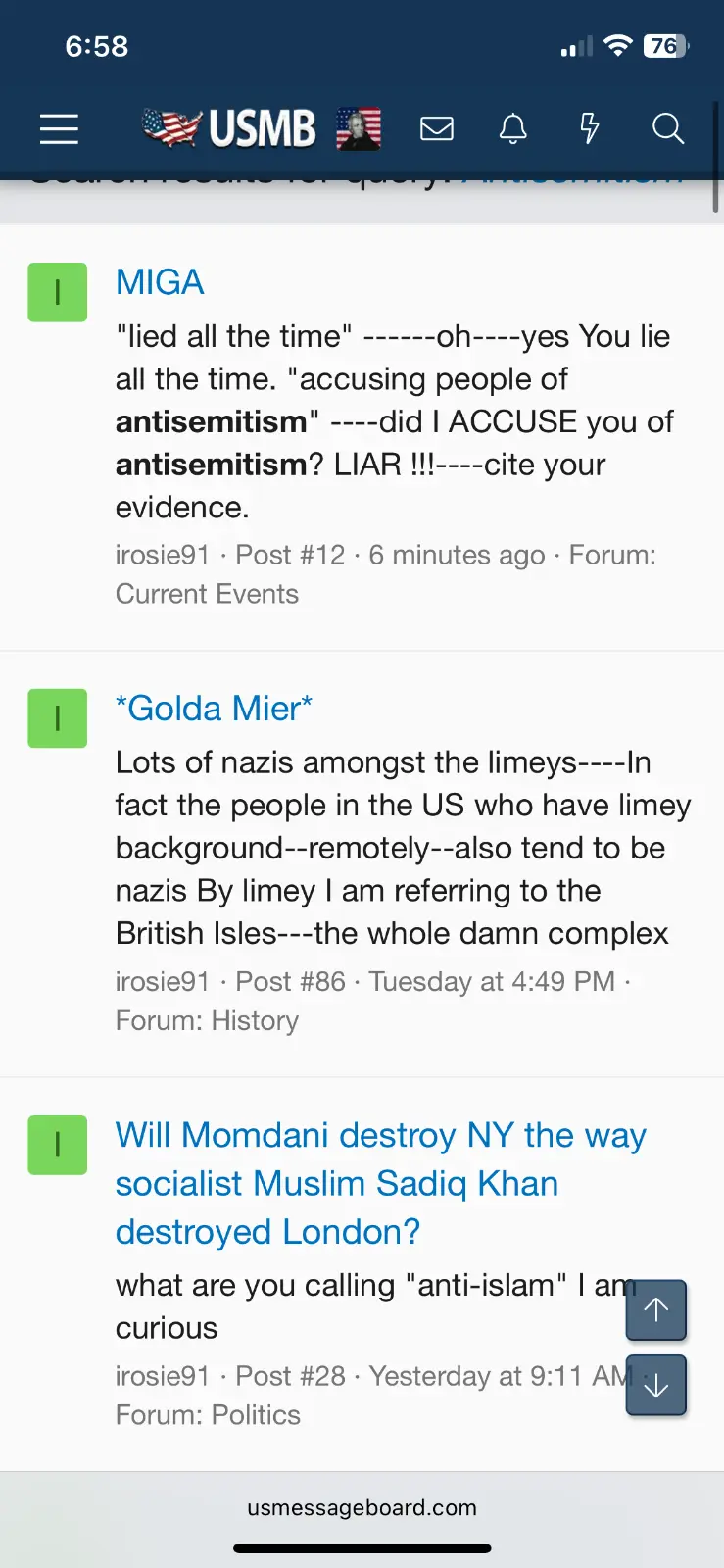Tap the usmessageboard.com address bar
The height and width of the screenshot is (1568, 724).
pyautogui.click(x=362, y=1507)
